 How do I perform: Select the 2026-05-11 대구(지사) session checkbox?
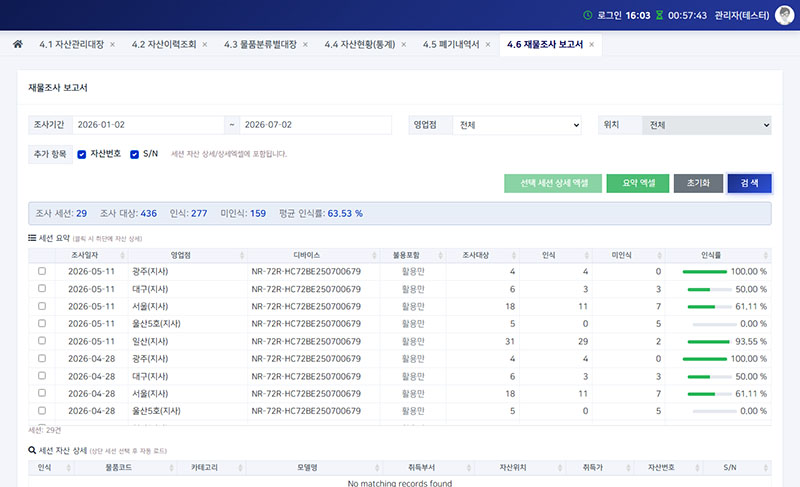click(42, 289)
